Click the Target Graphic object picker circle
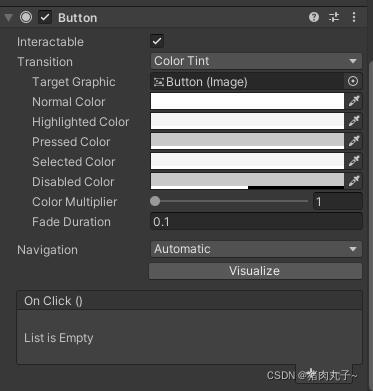The height and width of the screenshot is (391, 373). pyautogui.click(x=353, y=81)
